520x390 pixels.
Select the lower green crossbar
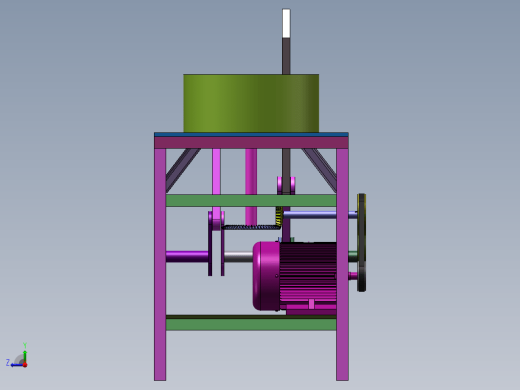[251, 324]
